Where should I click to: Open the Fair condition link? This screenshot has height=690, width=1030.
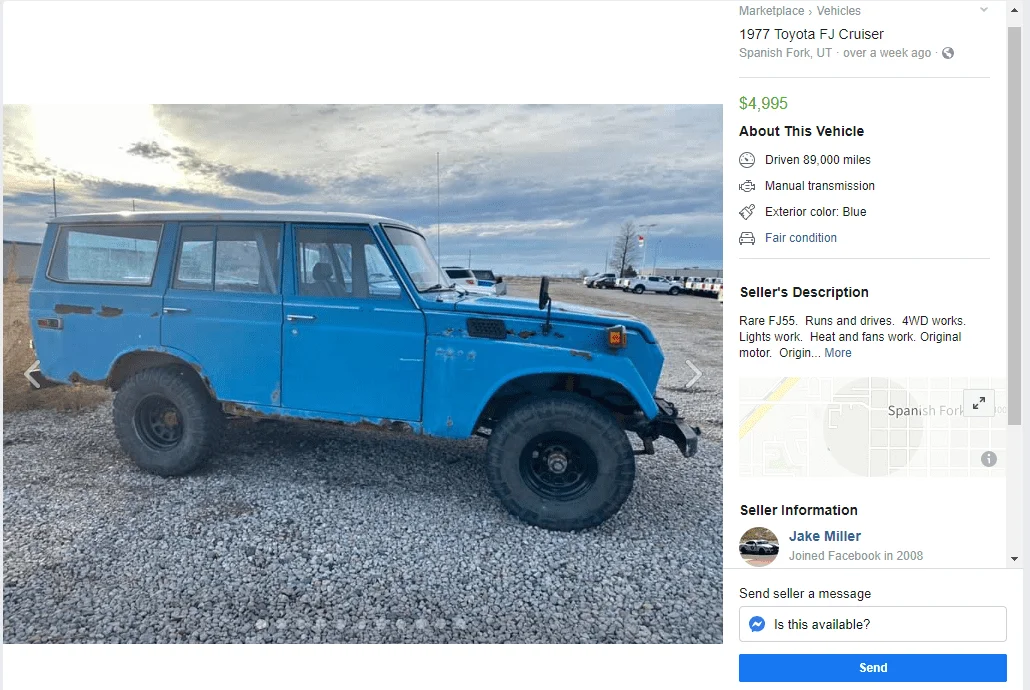pyautogui.click(x=801, y=238)
